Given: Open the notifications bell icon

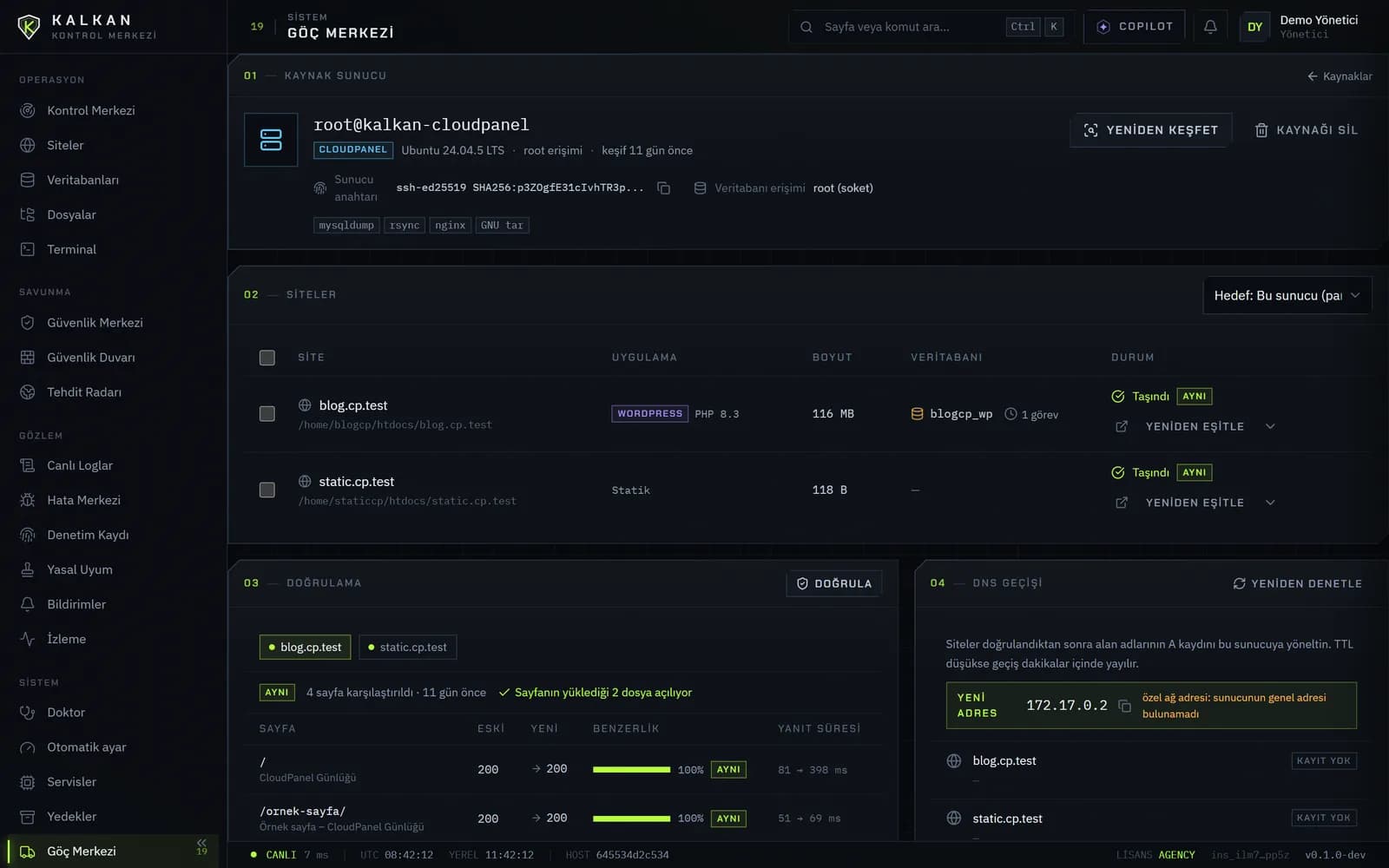Looking at the screenshot, I should (x=1210, y=27).
